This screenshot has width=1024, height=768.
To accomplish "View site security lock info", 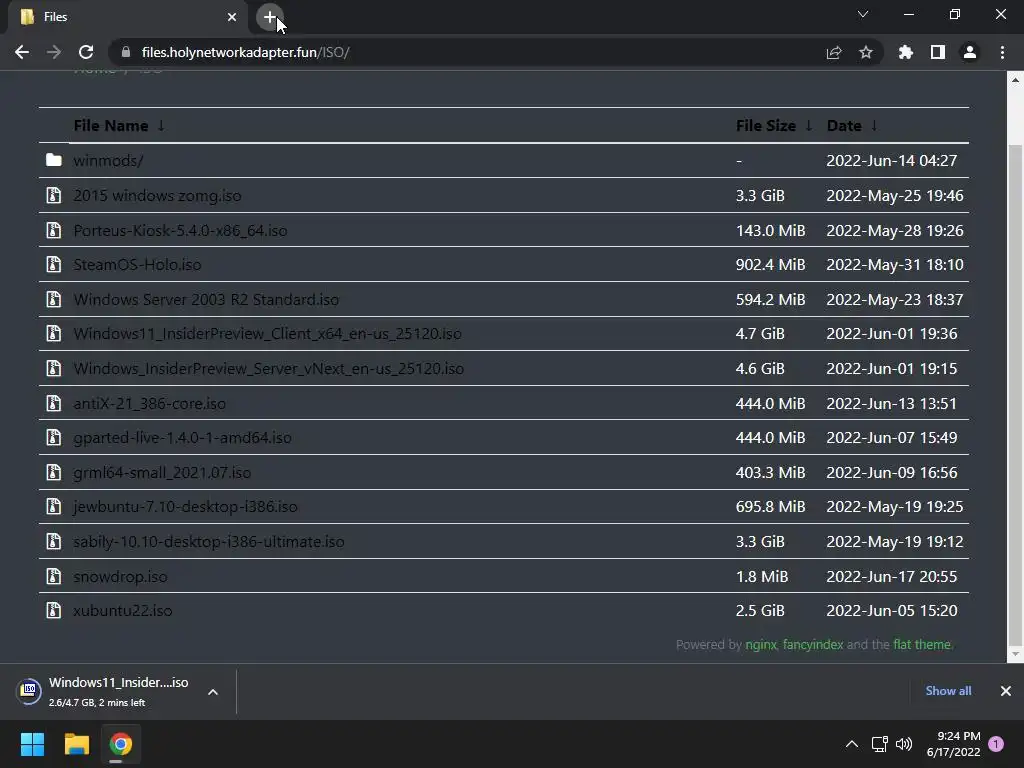I will (126, 52).
